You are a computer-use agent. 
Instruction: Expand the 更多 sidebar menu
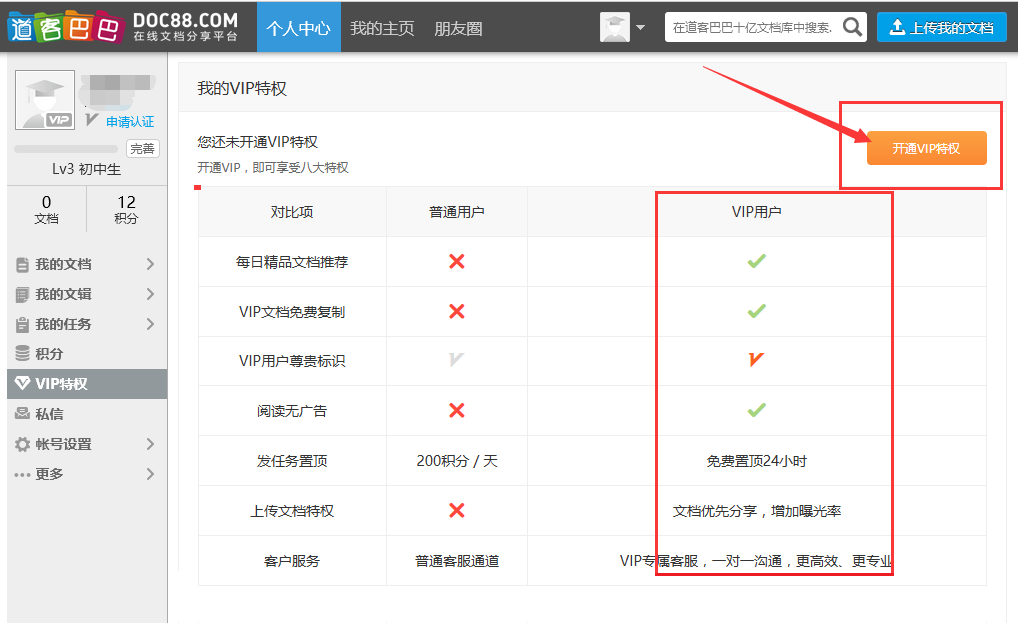click(x=150, y=474)
